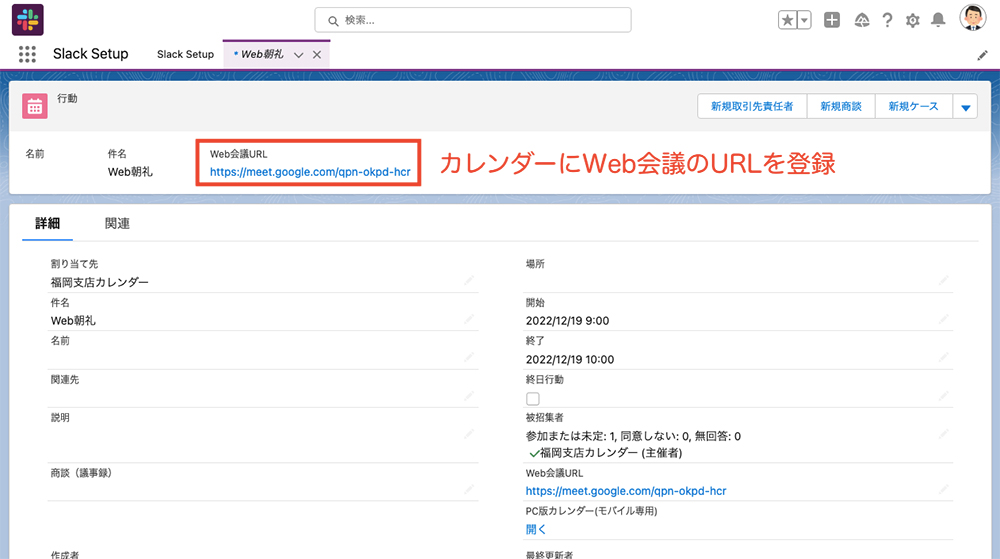Expand the favorites list dropdown arrow
The width and height of the screenshot is (1000, 559).
click(x=804, y=20)
